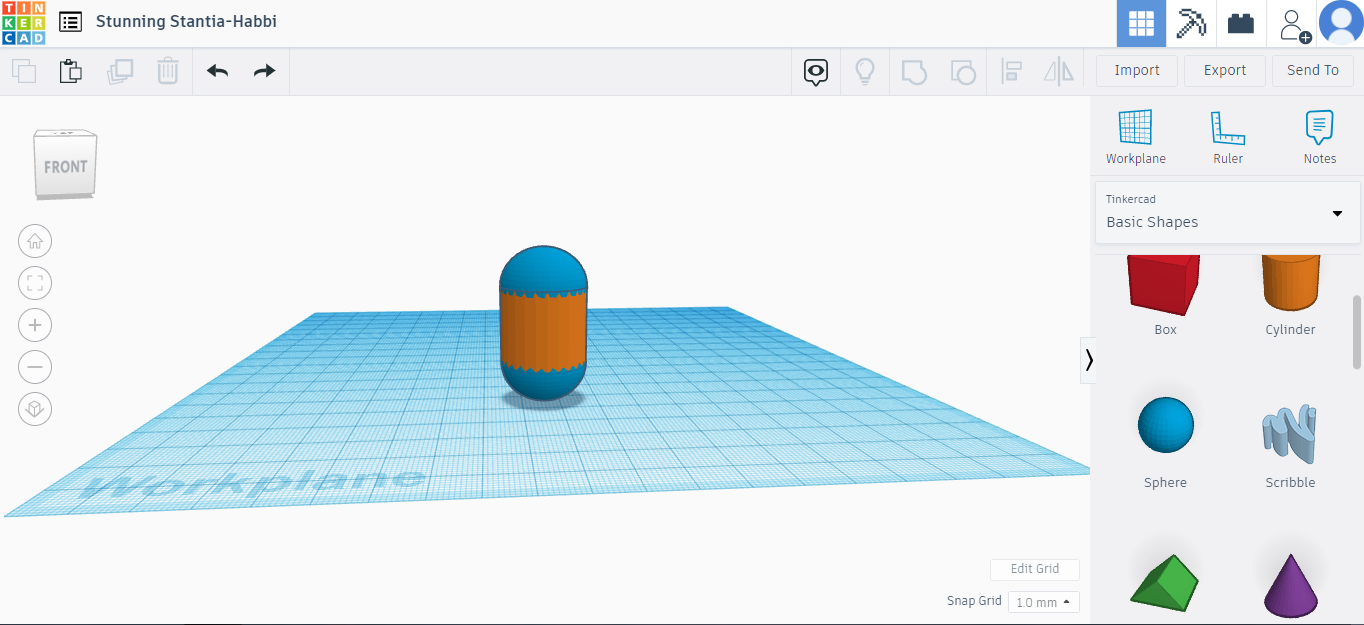Switch to the 3D design grid view
The width and height of the screenshot is (1364, 625).
pos(1141,24)
